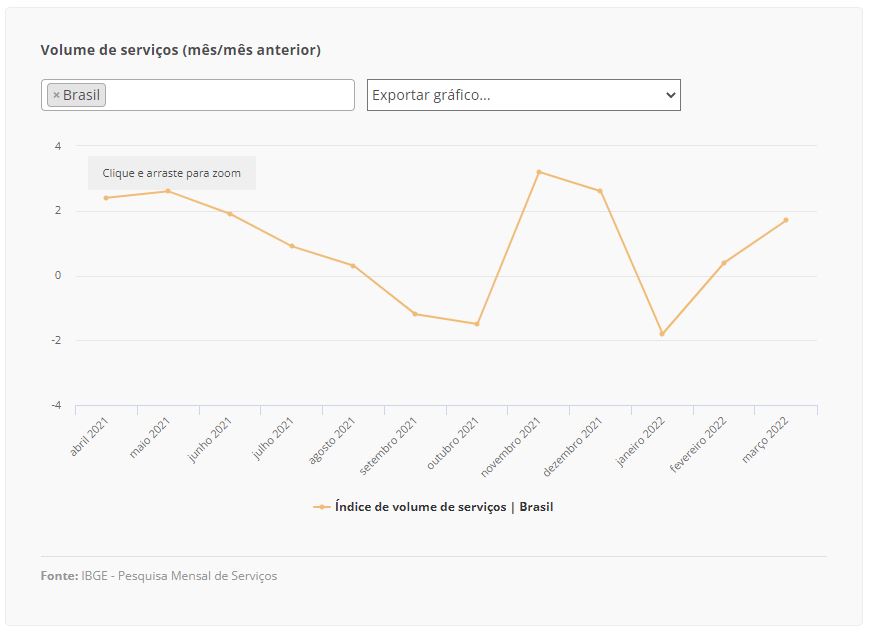
Task: Select the junho 2021 data point
Action: [x=230, y=214]
